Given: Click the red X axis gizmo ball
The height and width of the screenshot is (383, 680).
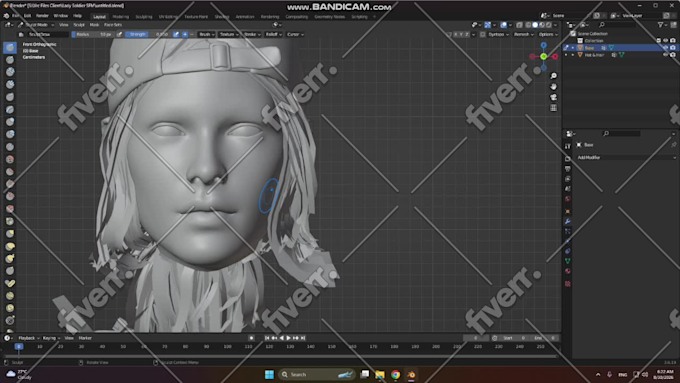Looking at the screenshot, I should [x=555, y=57].
